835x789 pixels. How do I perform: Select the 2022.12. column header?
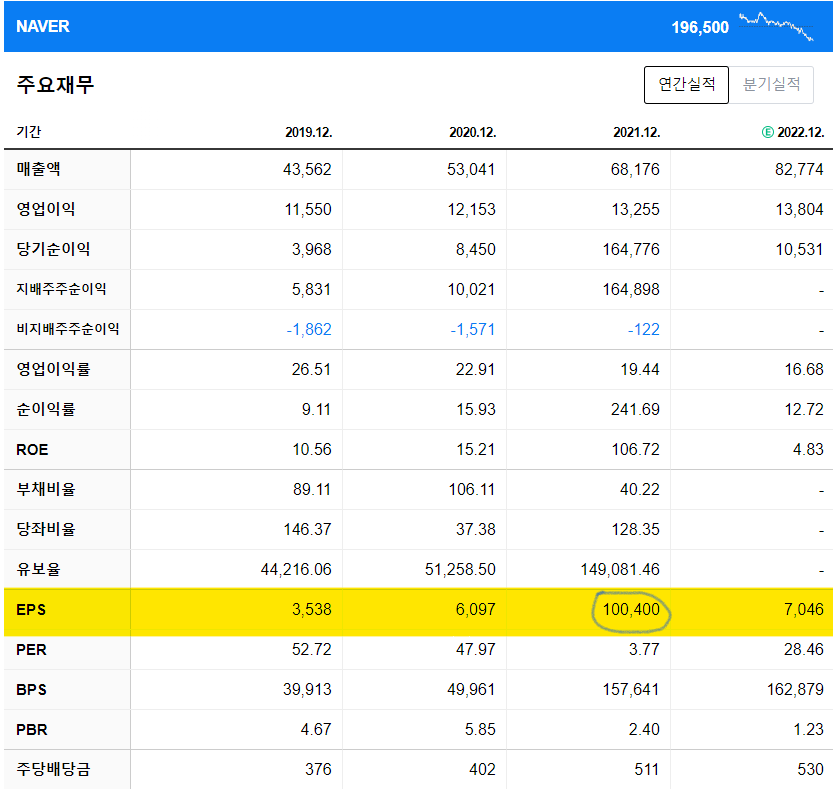(x=800, y=132)
